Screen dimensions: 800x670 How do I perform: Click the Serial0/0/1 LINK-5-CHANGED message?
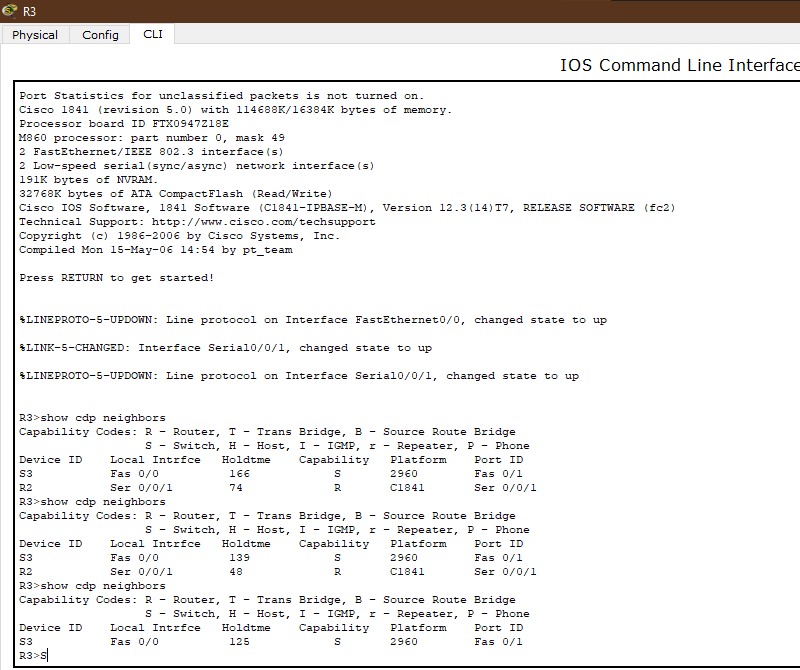pos(226,348)
